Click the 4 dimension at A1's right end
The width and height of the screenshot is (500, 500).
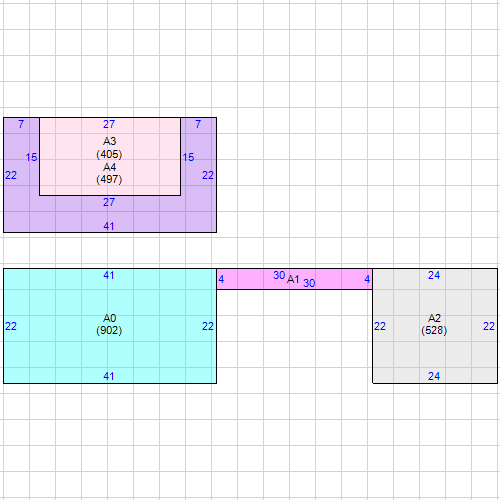point(367,279)
